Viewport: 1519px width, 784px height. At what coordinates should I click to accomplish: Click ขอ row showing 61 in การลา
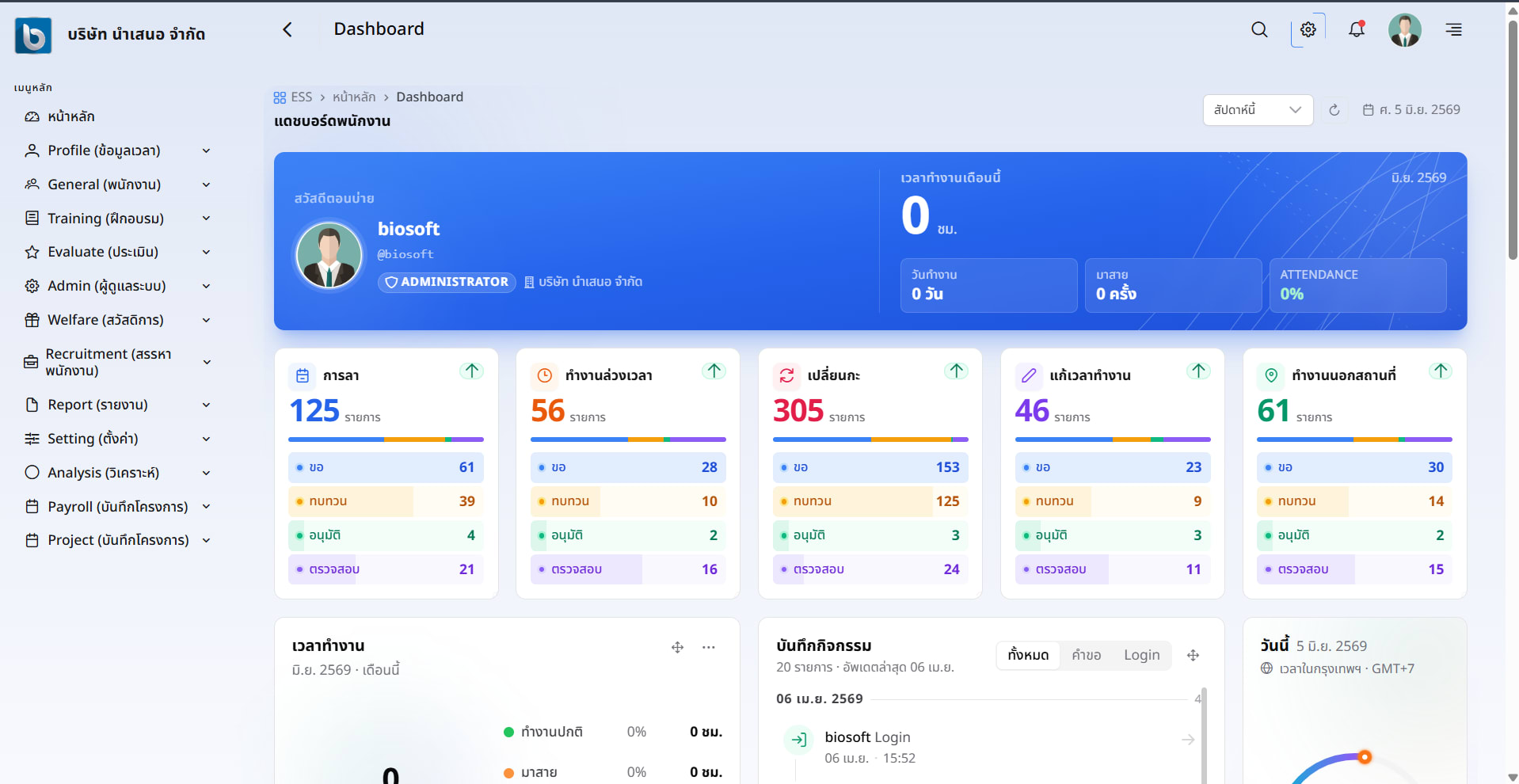[x=386, y=467]
